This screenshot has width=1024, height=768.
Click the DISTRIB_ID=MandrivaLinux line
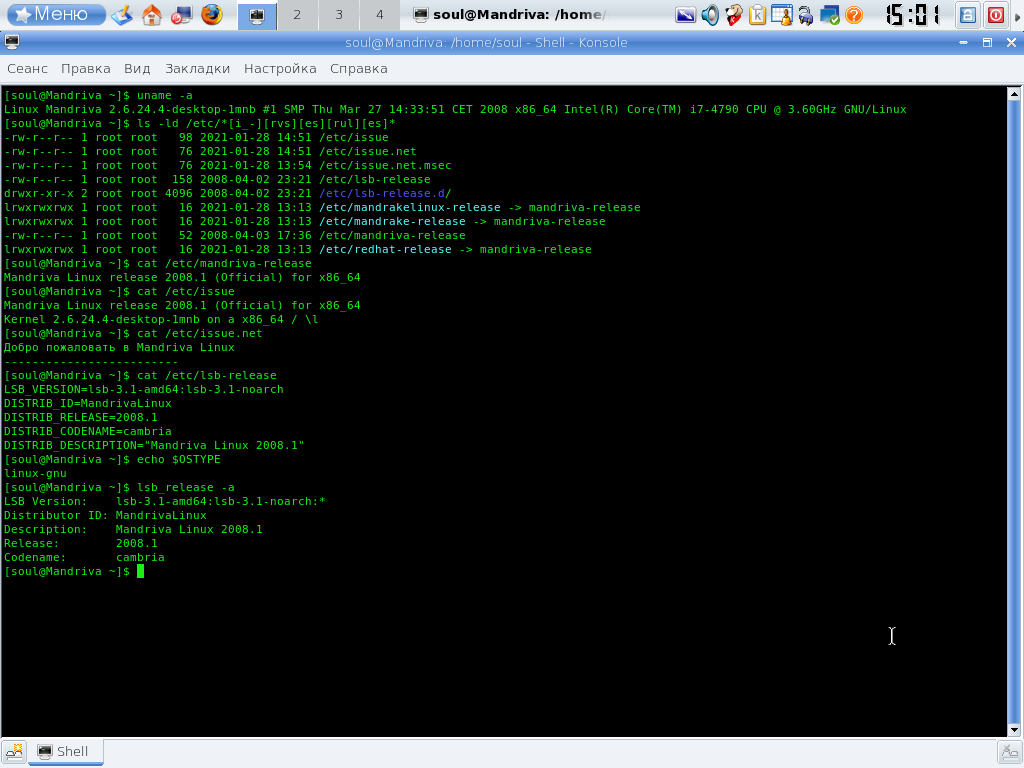(x=88, y=403)
